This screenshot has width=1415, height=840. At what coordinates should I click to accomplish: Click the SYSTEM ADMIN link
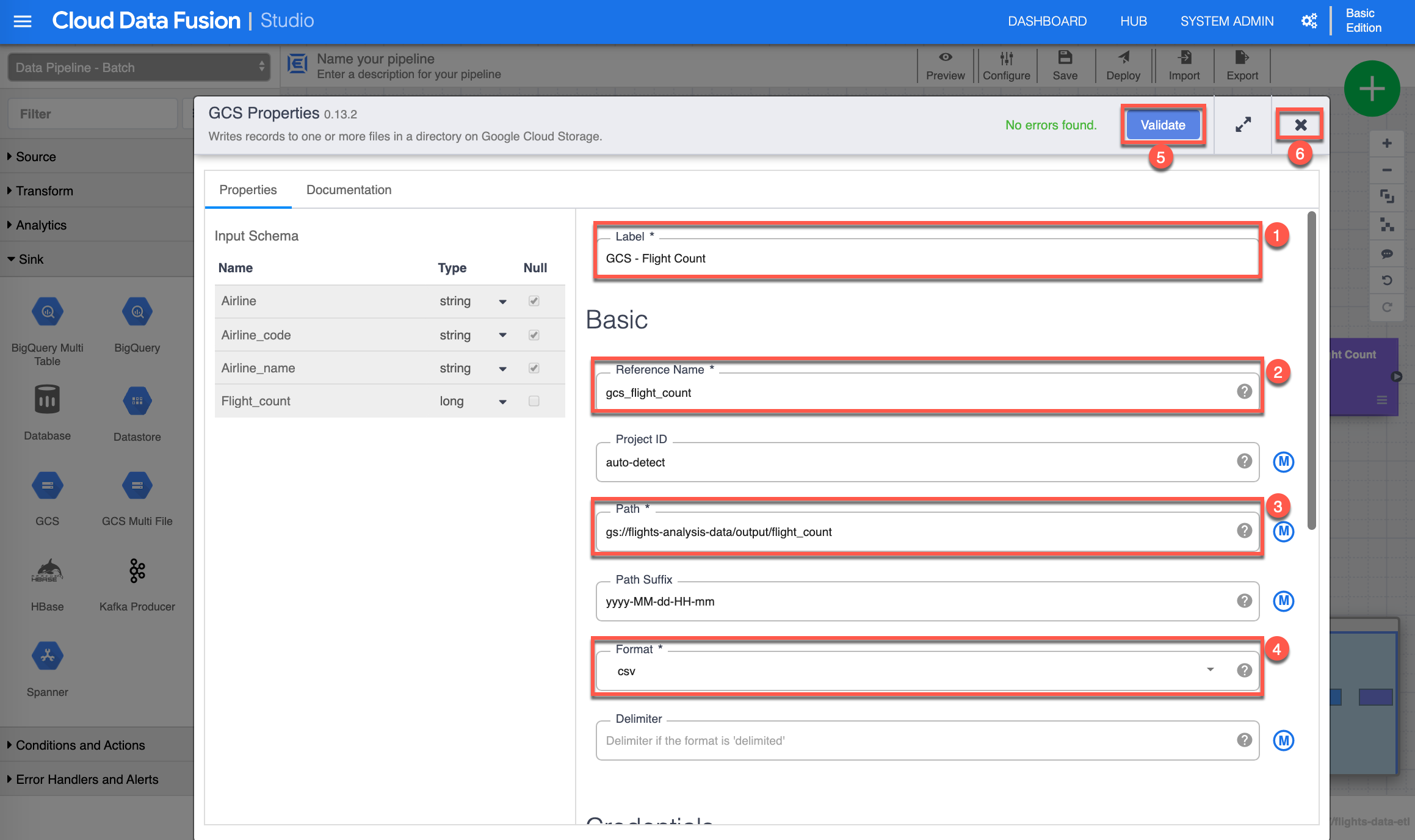click(1226, 21)
